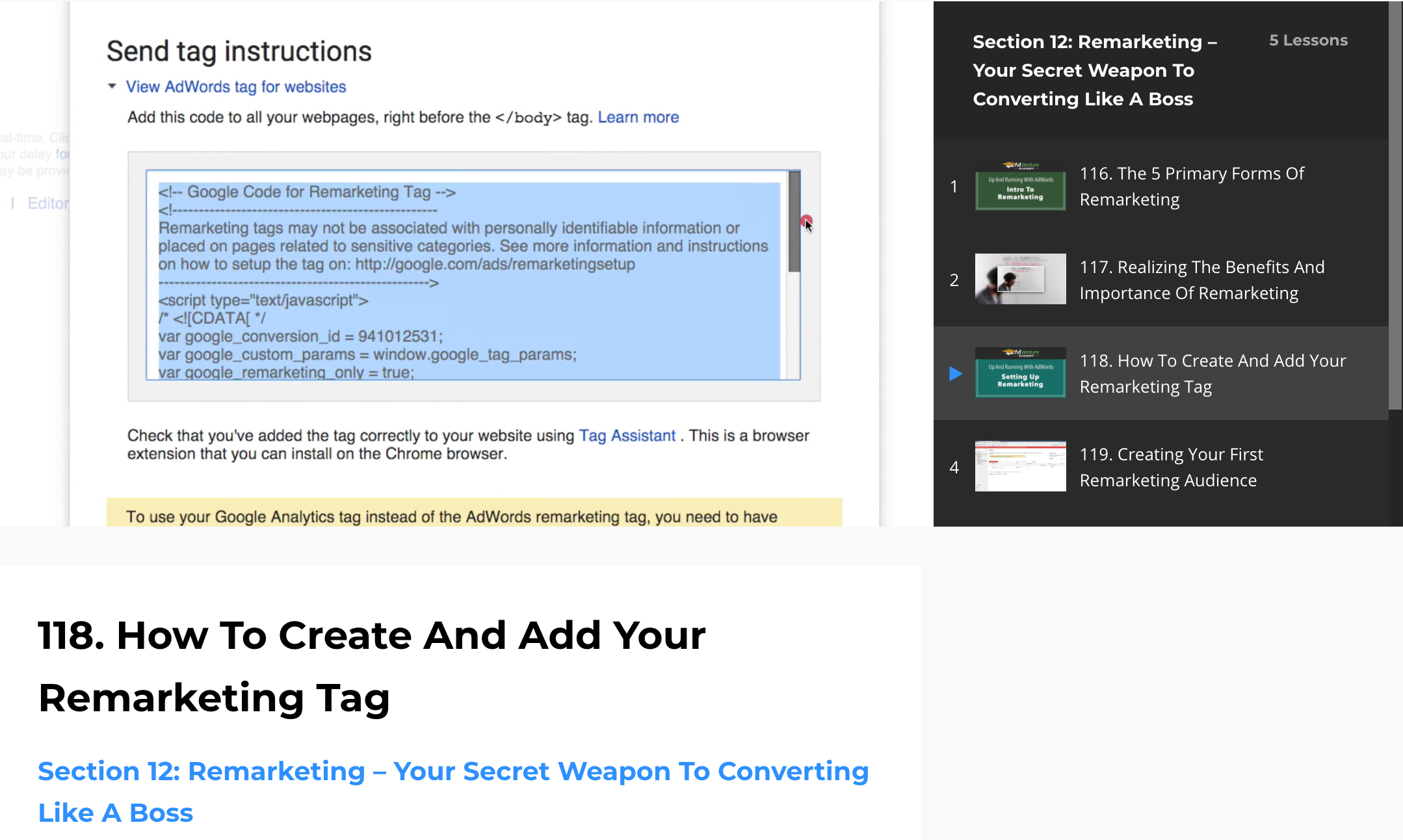Click the code box scrollbar handle

pyautogui.click(x=794, y=221)
